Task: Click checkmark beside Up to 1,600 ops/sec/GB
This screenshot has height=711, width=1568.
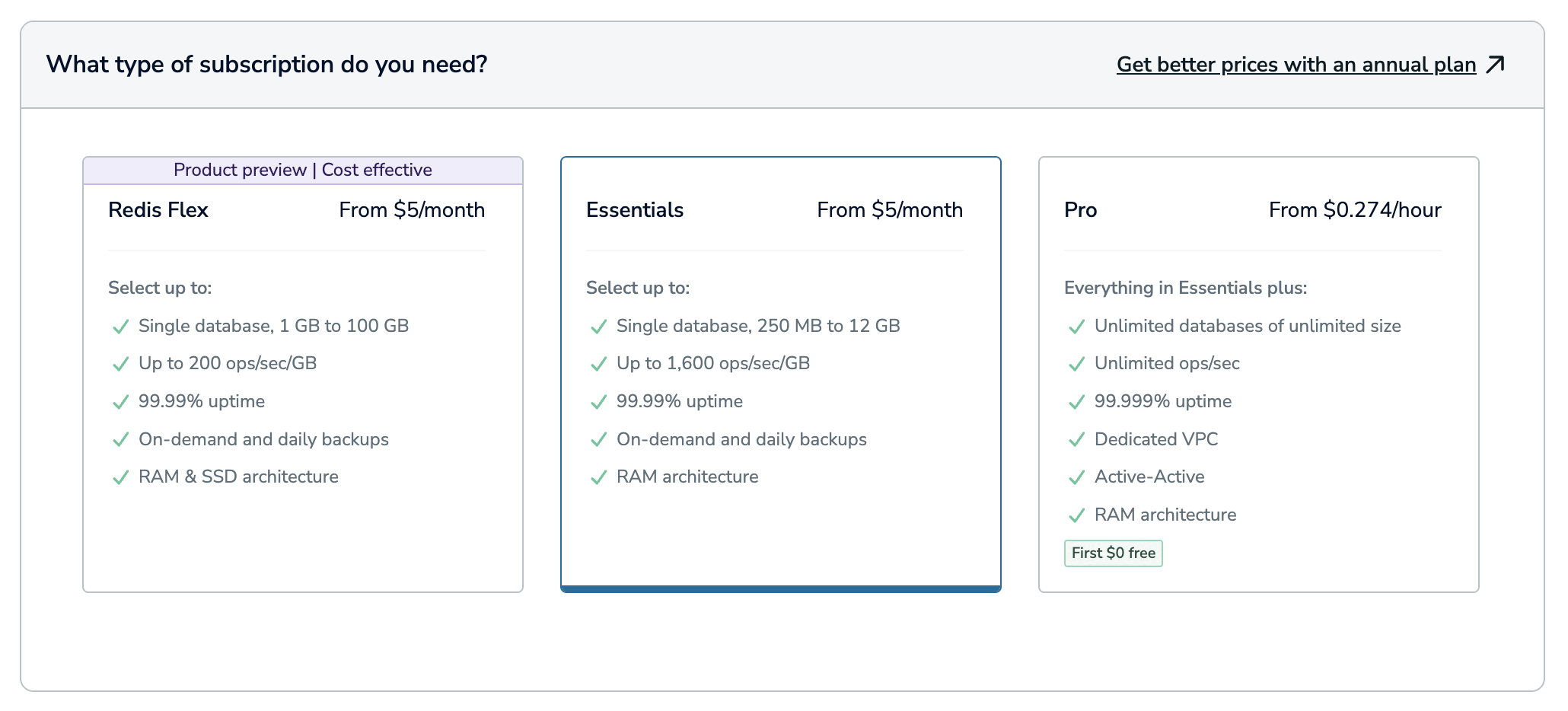Action: (x=598, y=364)
